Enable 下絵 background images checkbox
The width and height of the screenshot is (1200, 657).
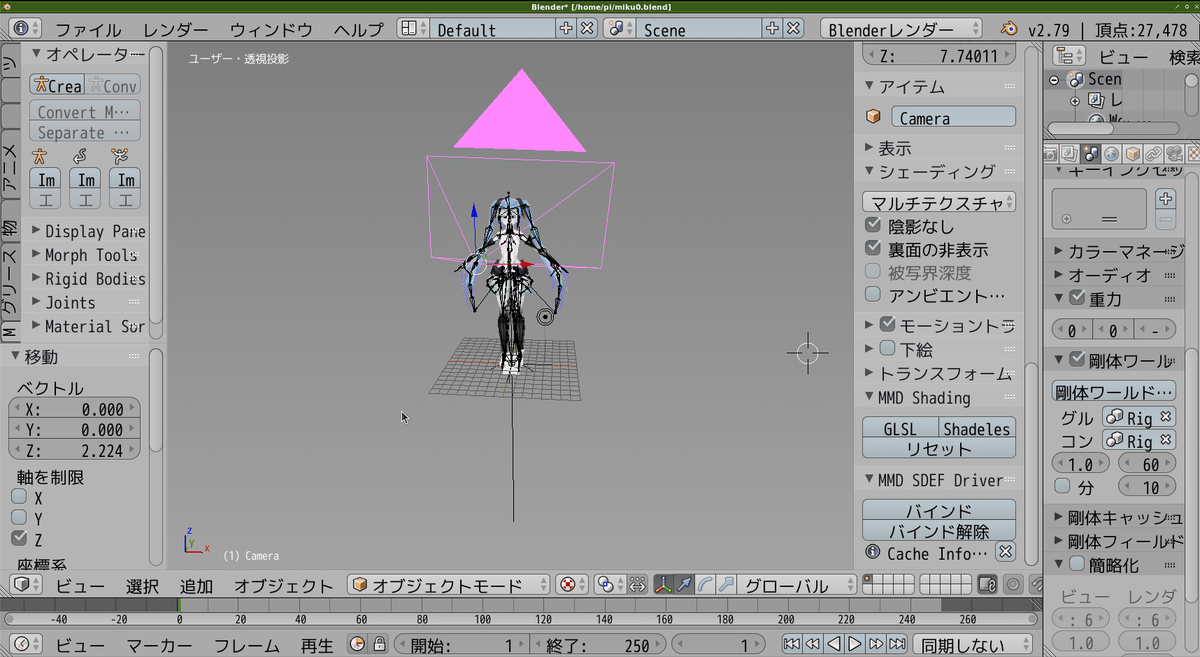coord(888,348)
